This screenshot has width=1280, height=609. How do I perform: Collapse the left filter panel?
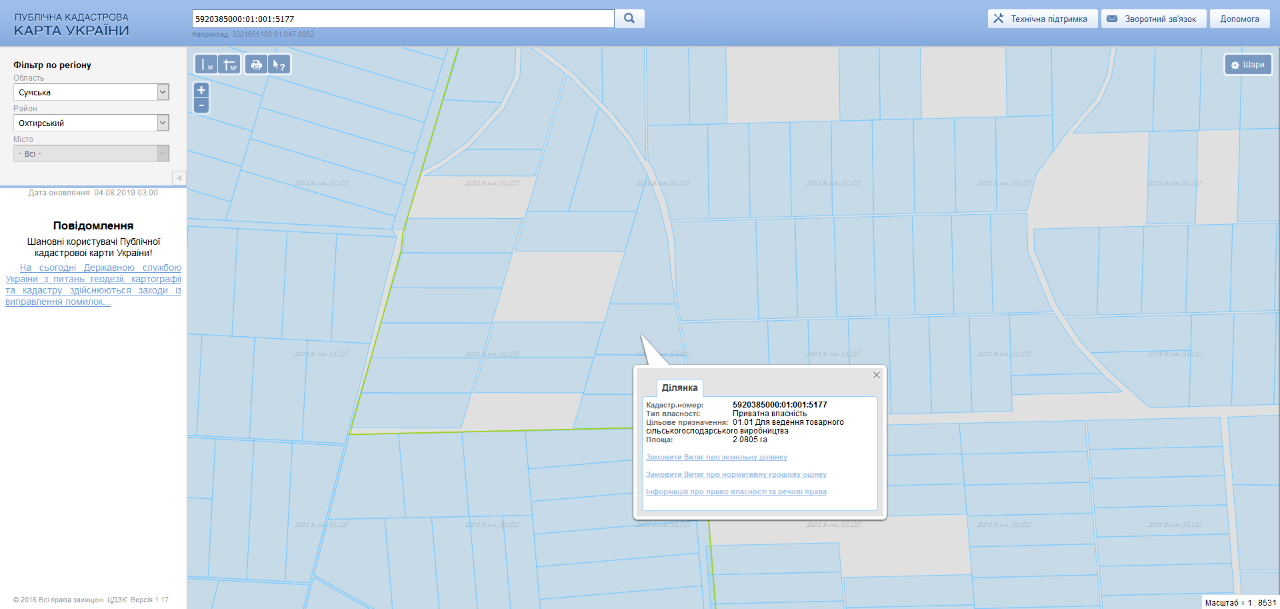click(179, 178)
